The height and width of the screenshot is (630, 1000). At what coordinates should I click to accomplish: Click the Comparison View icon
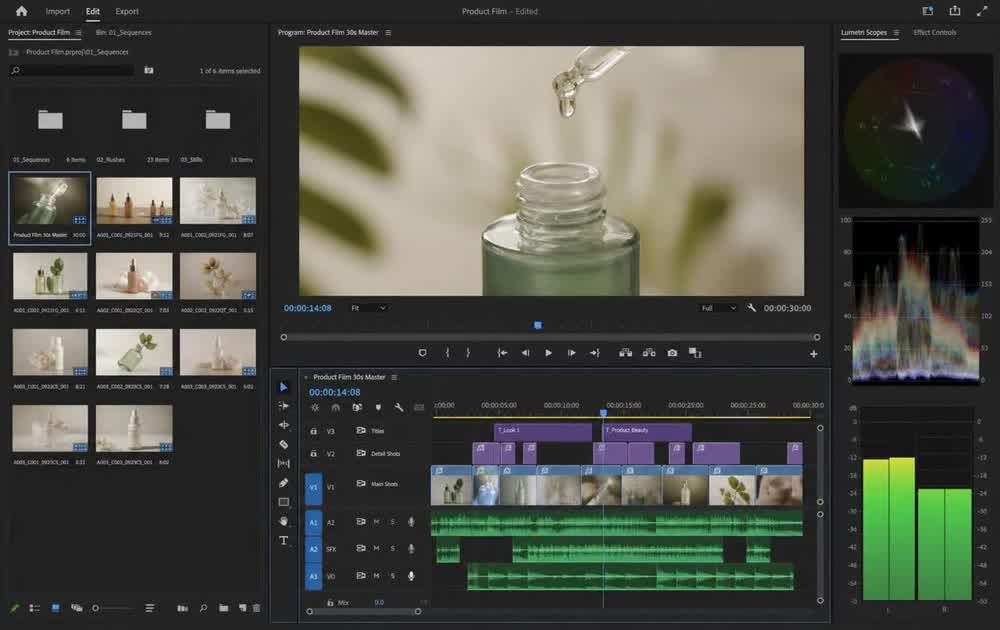pyautogui.click(x=695, y=353)
